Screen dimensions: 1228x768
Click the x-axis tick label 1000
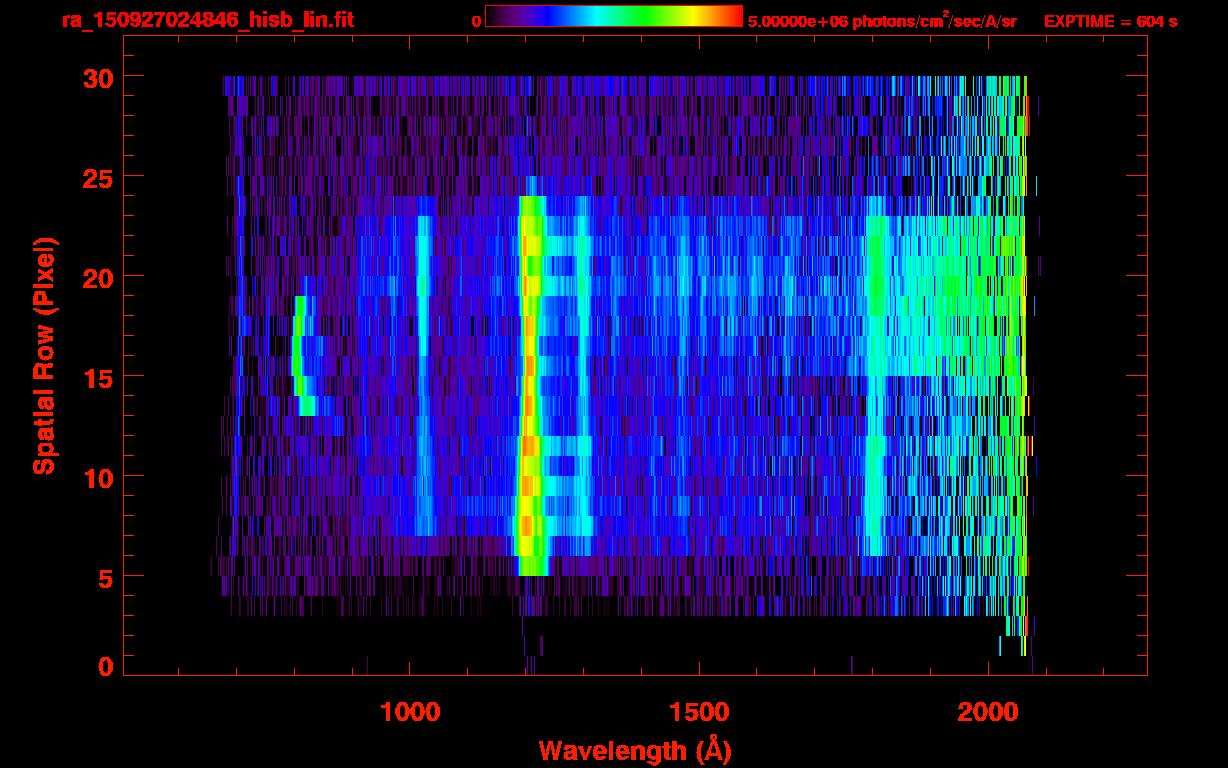click(410, 712)
